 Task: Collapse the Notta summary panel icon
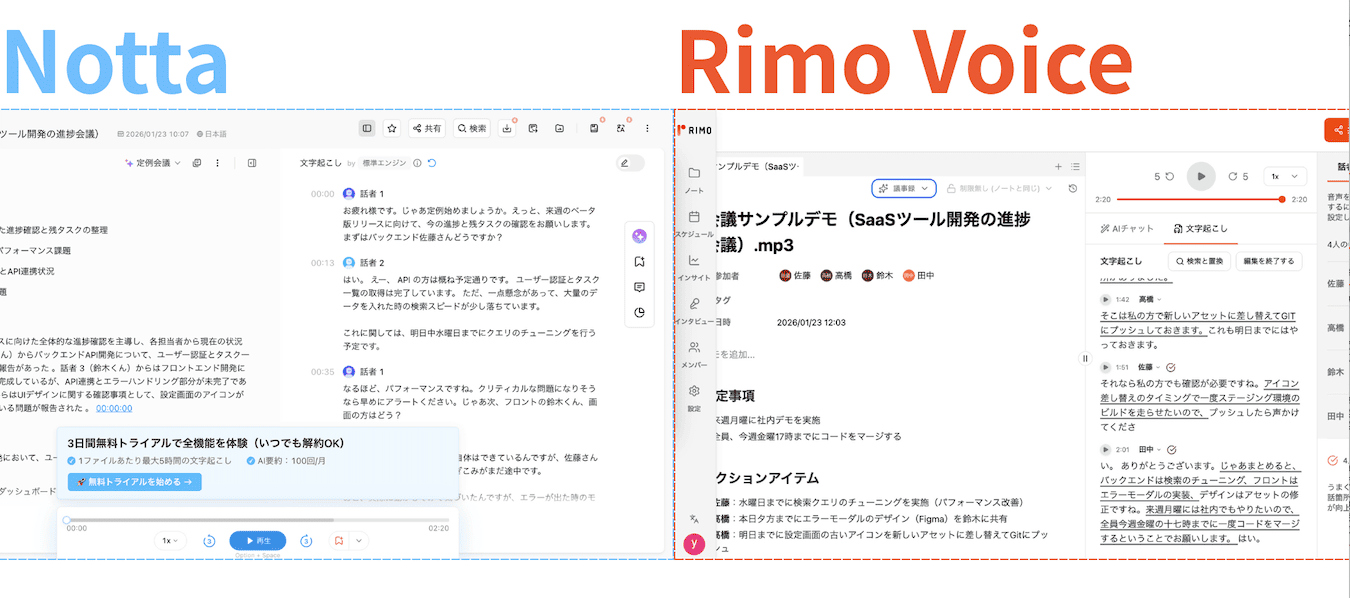pyautogui.click(x=252, y=163)
